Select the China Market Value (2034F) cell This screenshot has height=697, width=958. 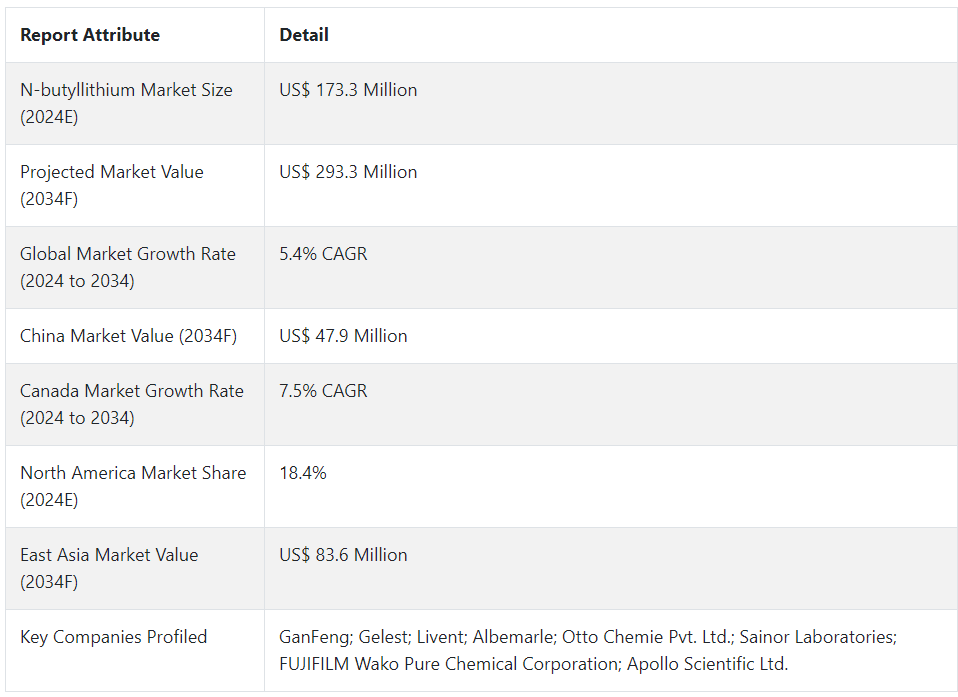(135, 336)
